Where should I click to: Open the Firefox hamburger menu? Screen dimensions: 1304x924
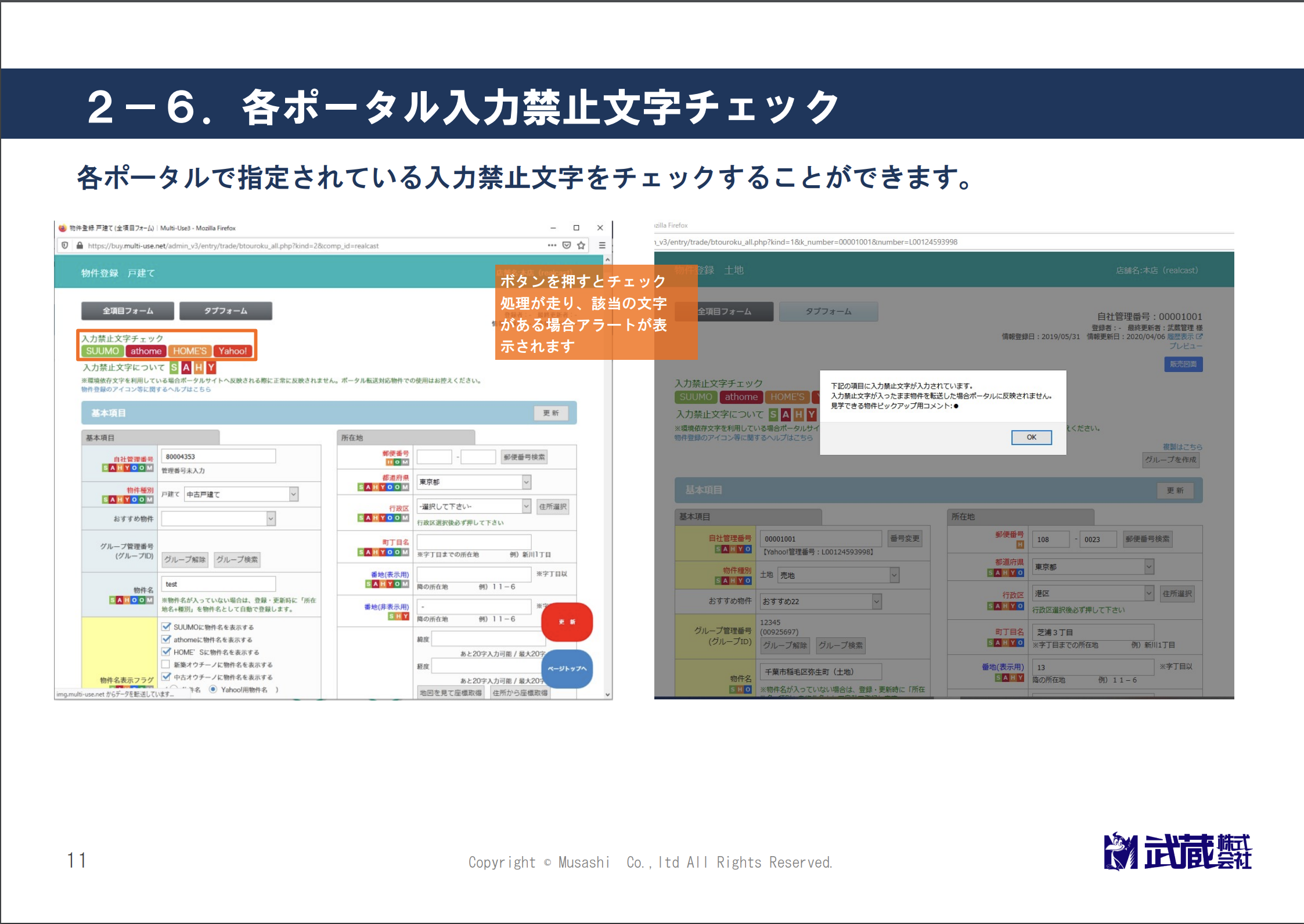(x=602, y=246)
